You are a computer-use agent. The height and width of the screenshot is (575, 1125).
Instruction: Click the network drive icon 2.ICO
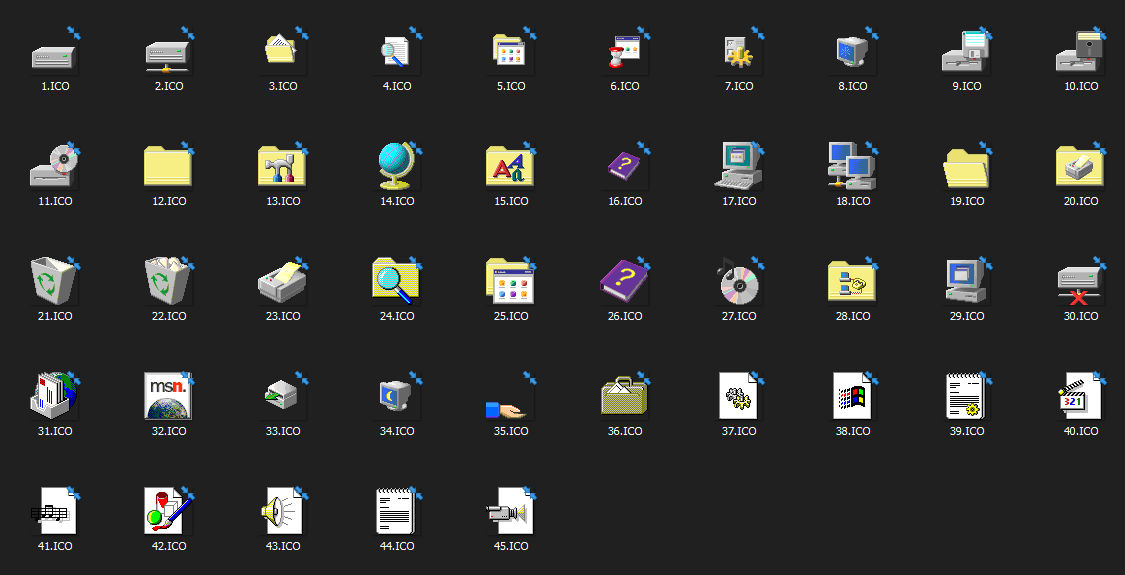tap(168, 56)
